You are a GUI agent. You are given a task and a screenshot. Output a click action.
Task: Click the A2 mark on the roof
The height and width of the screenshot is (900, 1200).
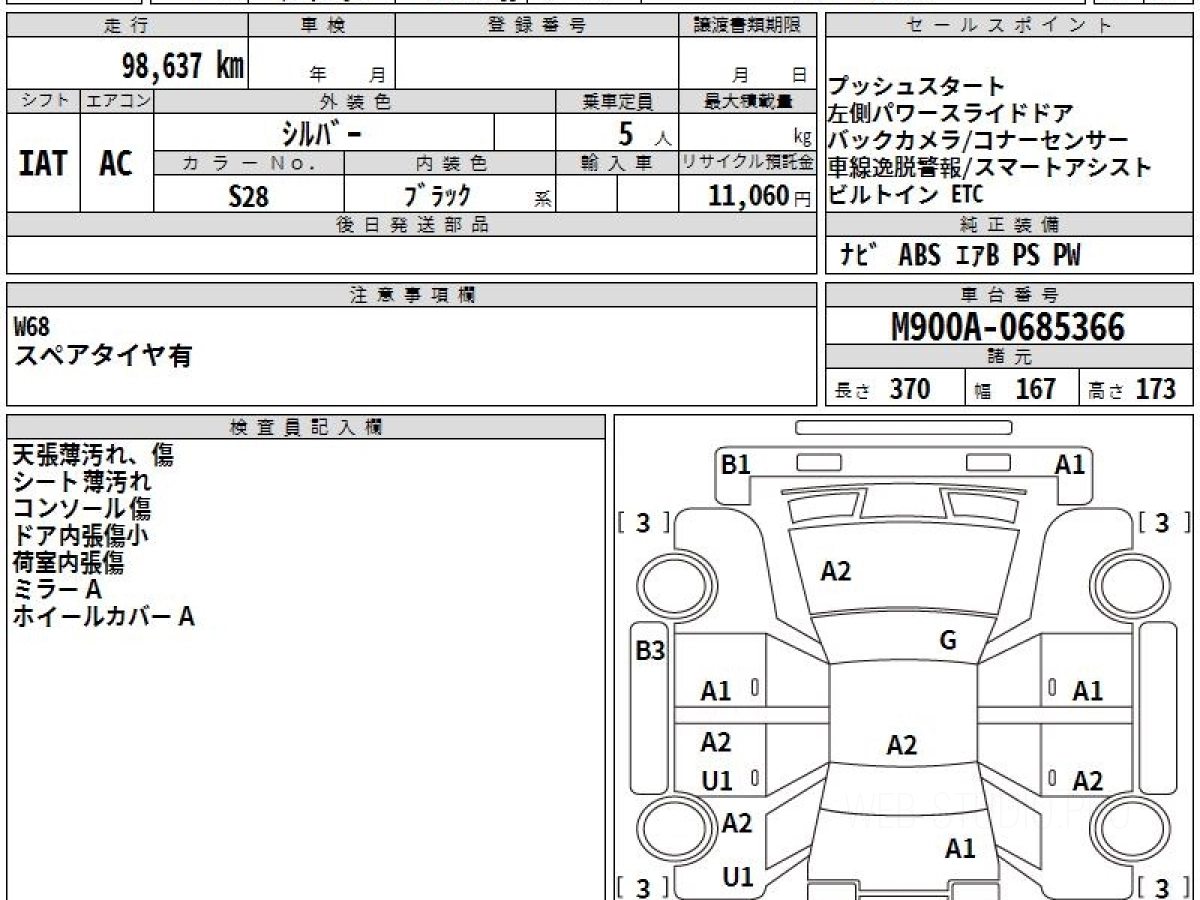tap(902, 745)
